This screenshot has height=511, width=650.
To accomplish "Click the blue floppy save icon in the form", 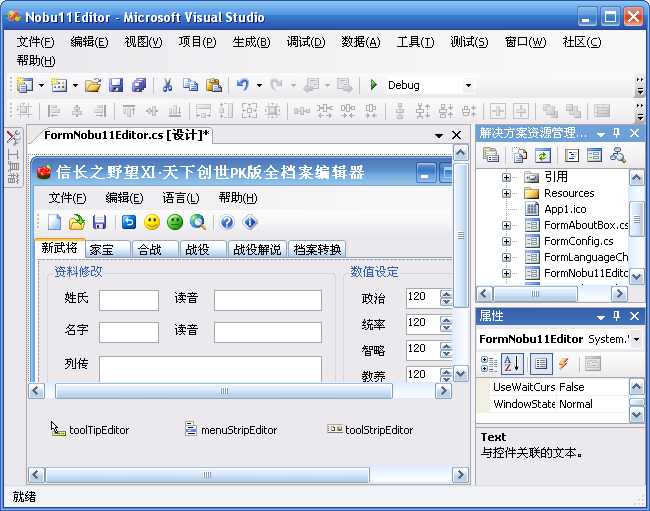I will [x=99, y=223].
